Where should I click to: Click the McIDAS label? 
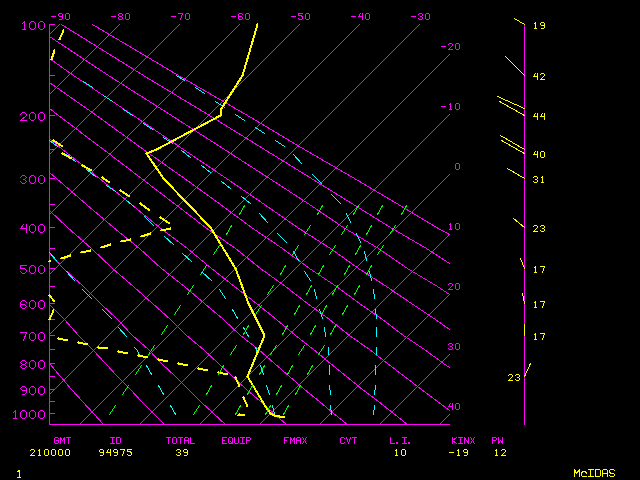coord(594,472)
